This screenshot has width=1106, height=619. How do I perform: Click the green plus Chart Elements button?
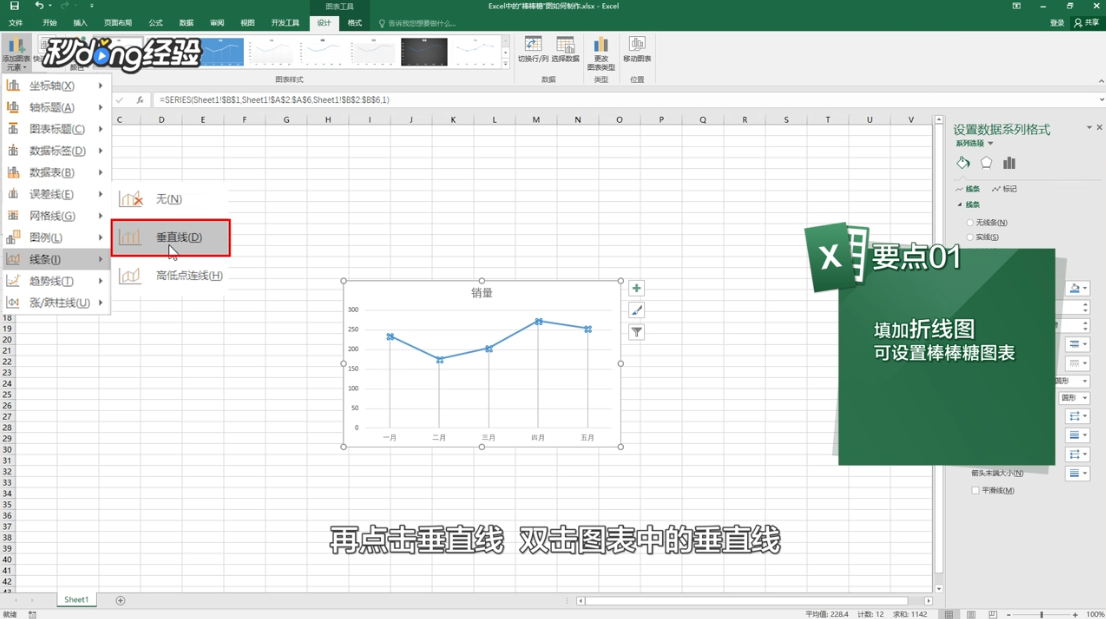[636, 288]
